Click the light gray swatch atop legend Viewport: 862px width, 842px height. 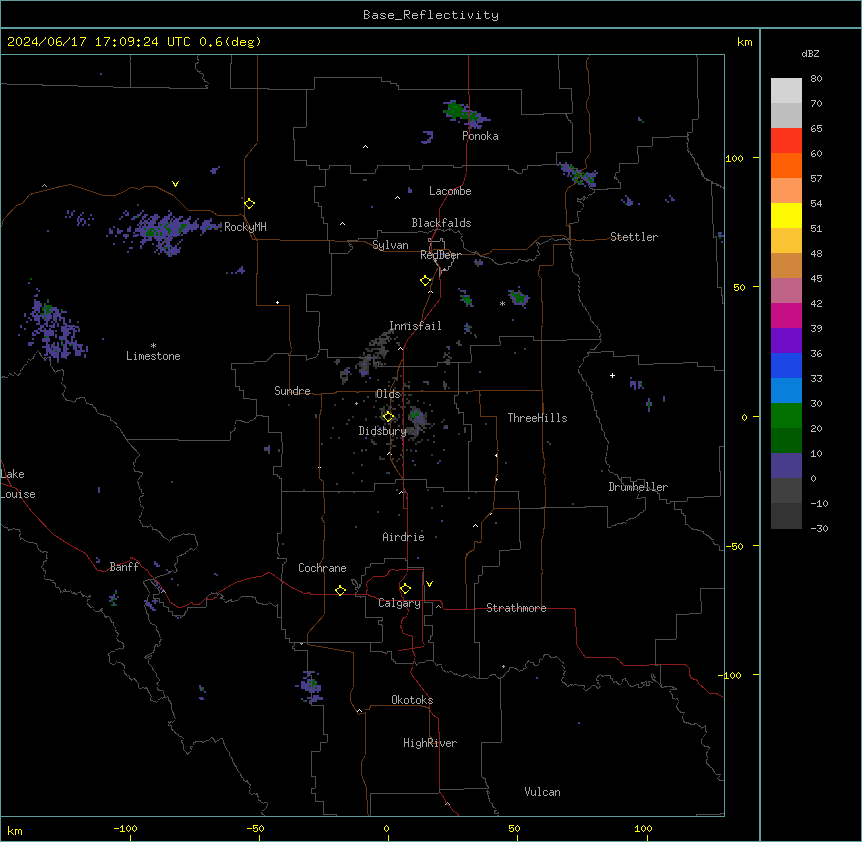tap(786, 90)
